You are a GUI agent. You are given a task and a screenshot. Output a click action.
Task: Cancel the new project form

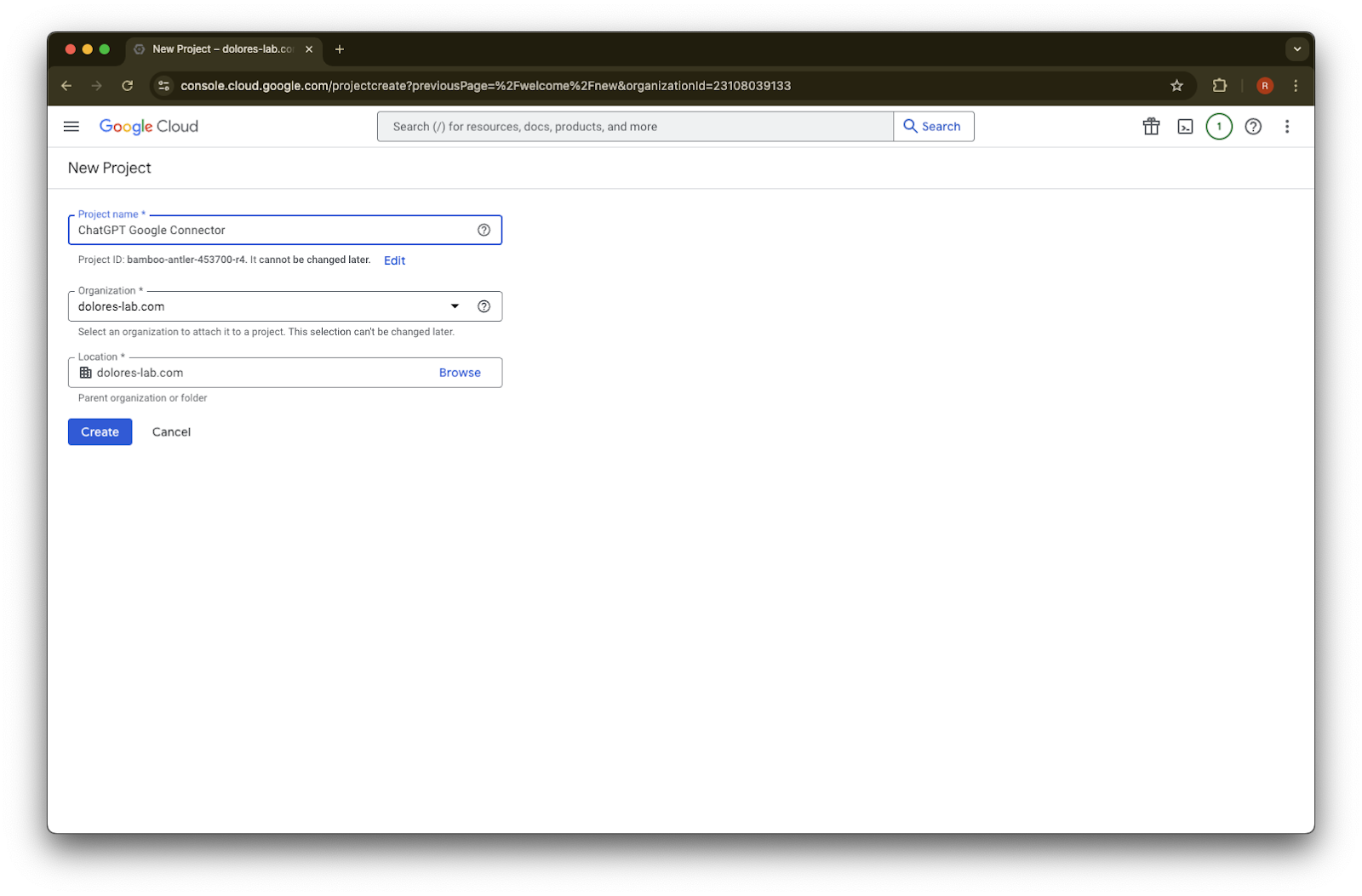tap(171, 432)
